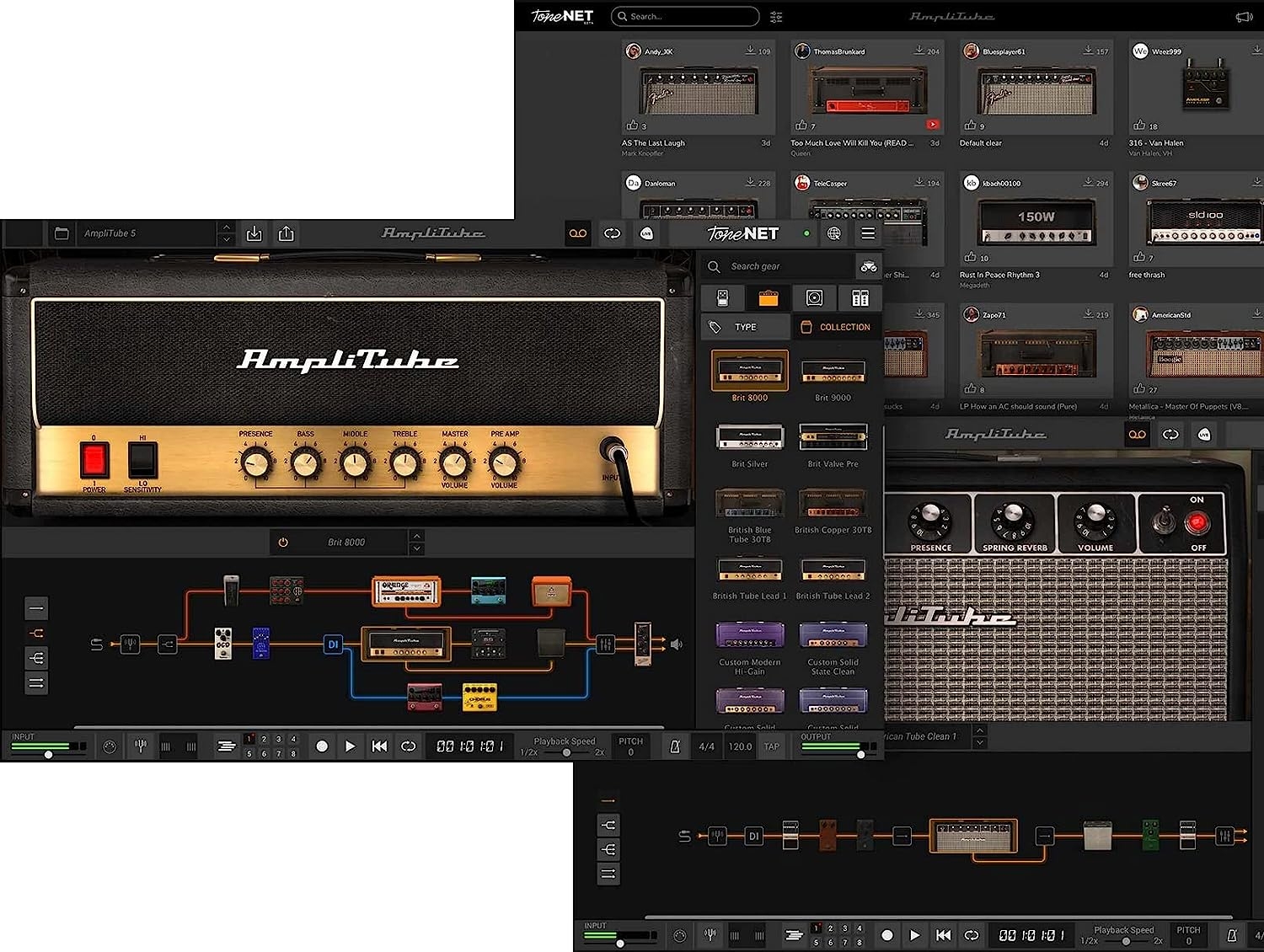Open the recorder tape icon in front window
The width and height of the screenshot is (1264, 952).
click(x=578, y=233)
